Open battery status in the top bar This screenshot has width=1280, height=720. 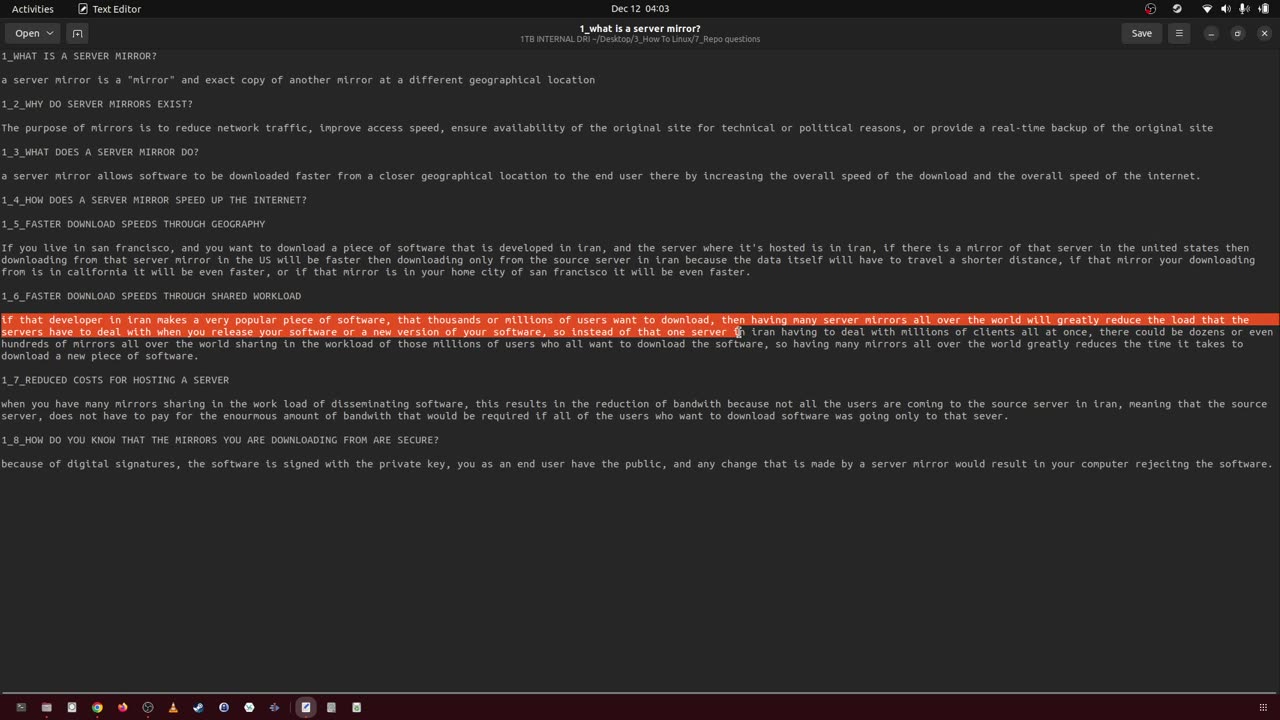(1264, 8)
